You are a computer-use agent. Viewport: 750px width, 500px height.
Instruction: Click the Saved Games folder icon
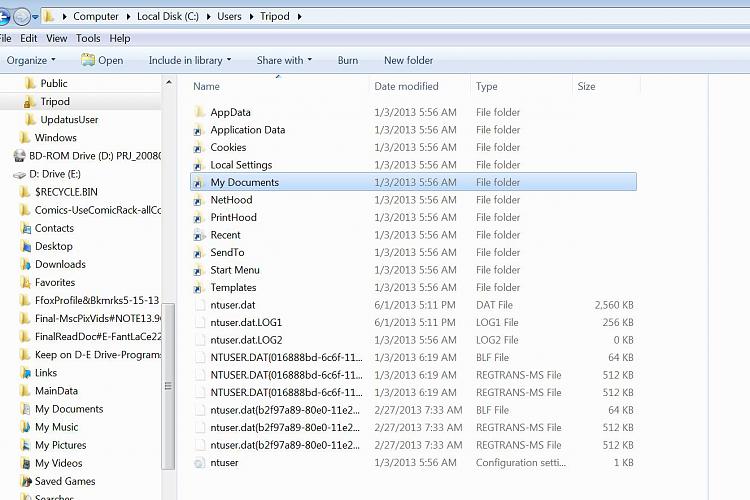point(26,481)
